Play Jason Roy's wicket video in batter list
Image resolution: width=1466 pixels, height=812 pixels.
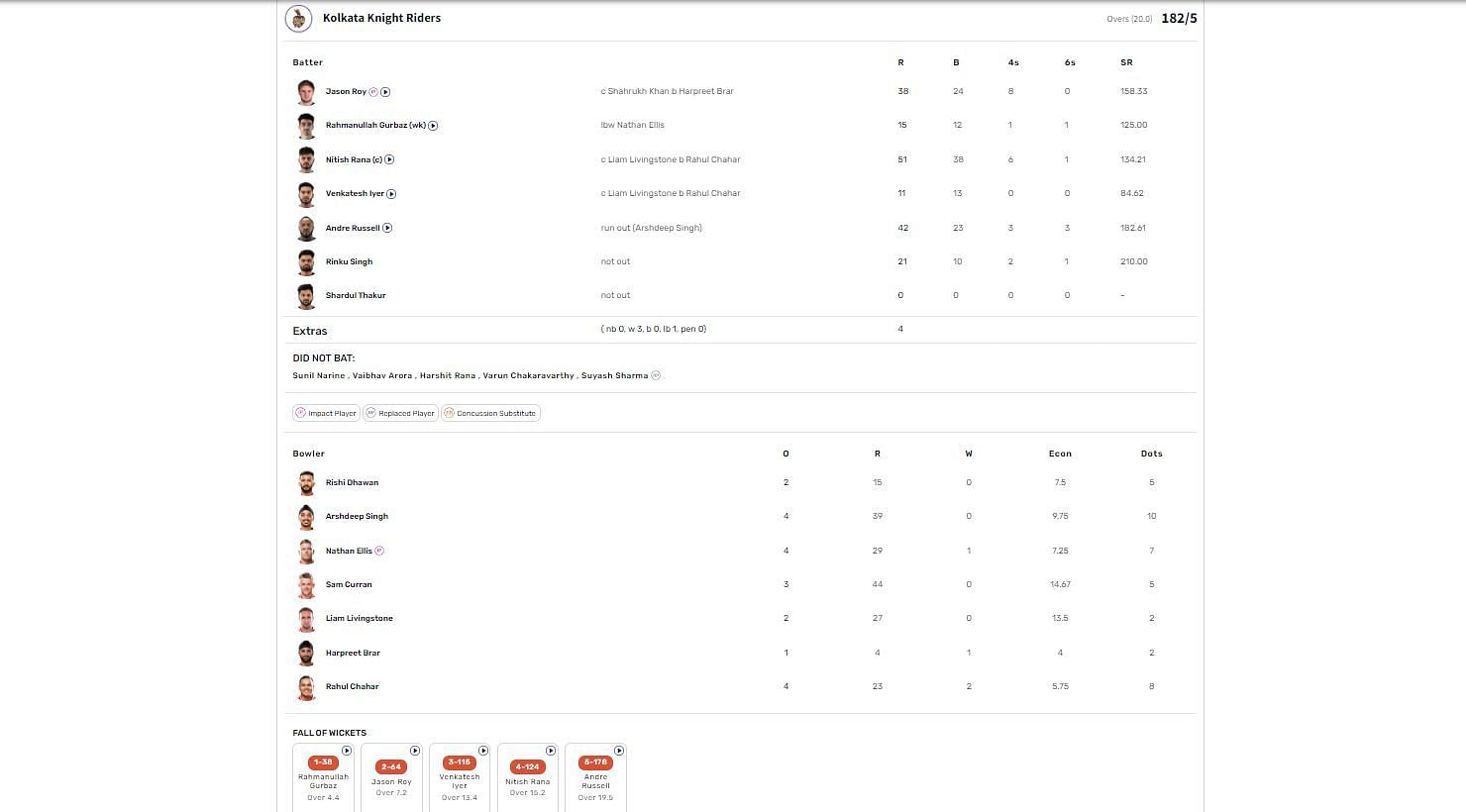[385, 92]
